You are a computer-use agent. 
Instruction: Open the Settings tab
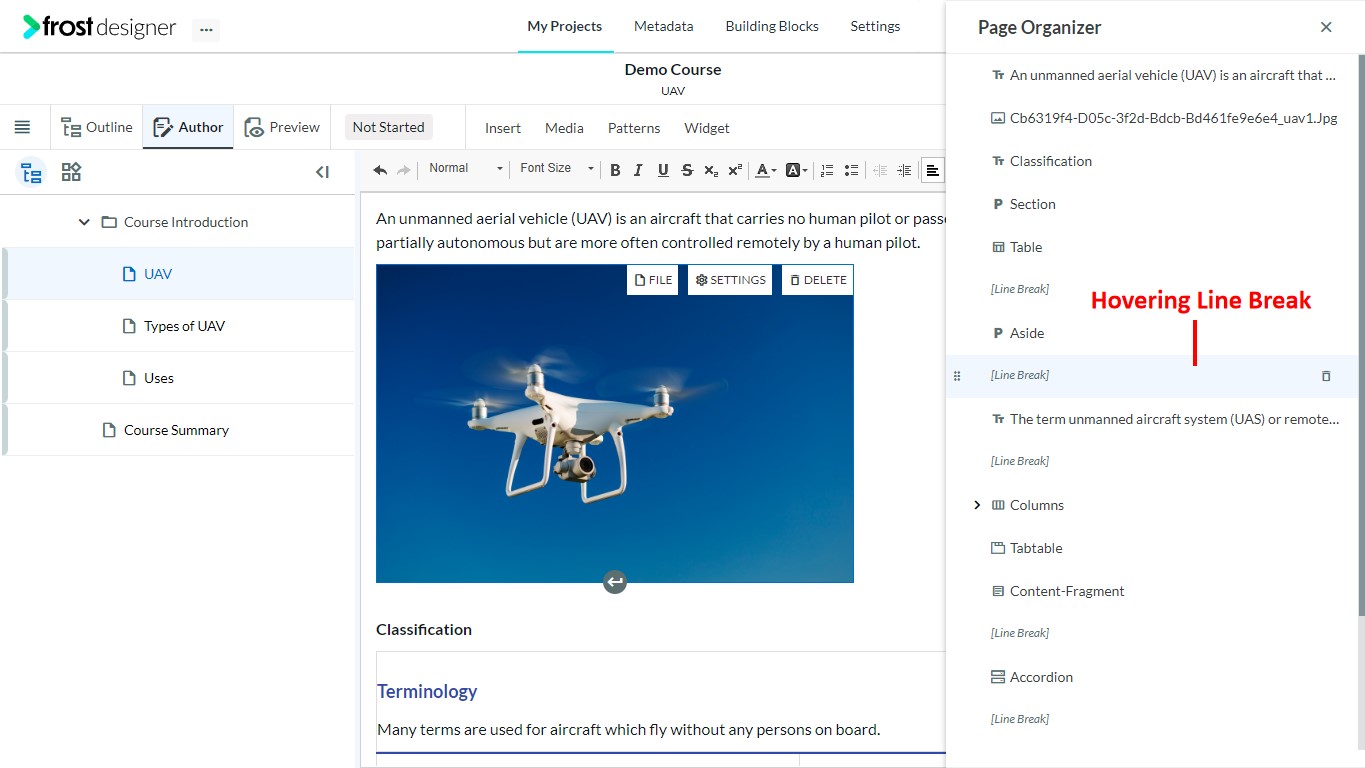(x=875, y=26)
